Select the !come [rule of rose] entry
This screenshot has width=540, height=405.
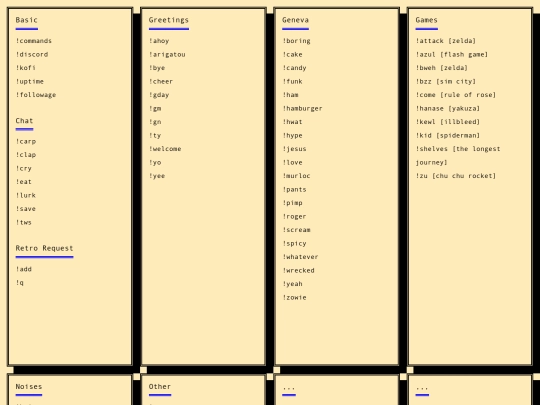tap(456, 95)
